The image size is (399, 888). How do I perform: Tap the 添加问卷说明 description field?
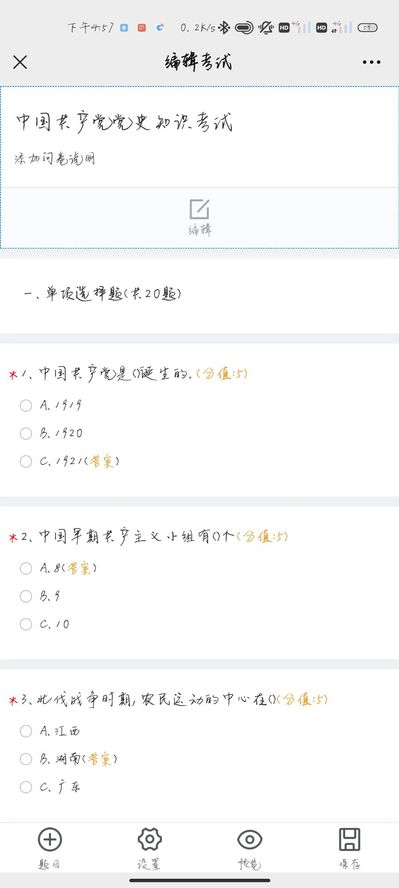coord(55,159)
